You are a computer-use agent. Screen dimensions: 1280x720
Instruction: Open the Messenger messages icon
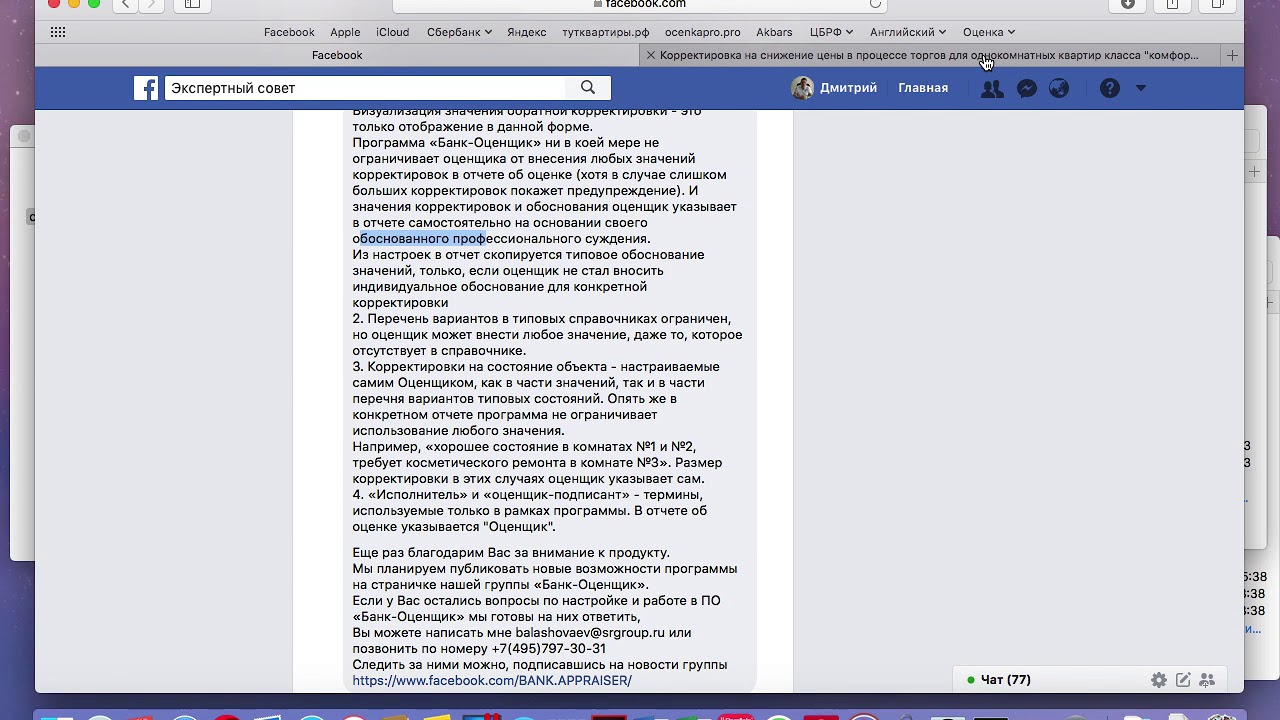[x=1026, y=89]
